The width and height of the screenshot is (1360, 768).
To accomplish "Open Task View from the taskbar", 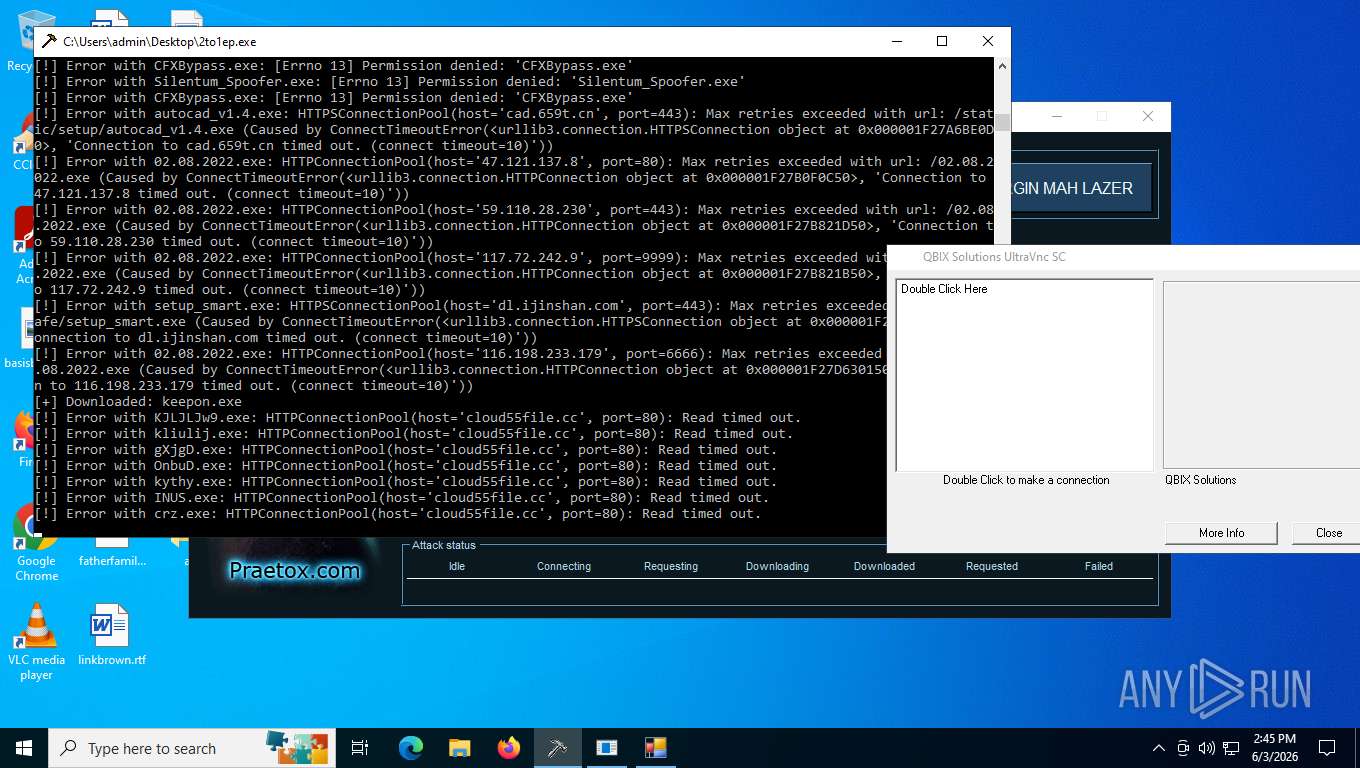I will [361, 748].
